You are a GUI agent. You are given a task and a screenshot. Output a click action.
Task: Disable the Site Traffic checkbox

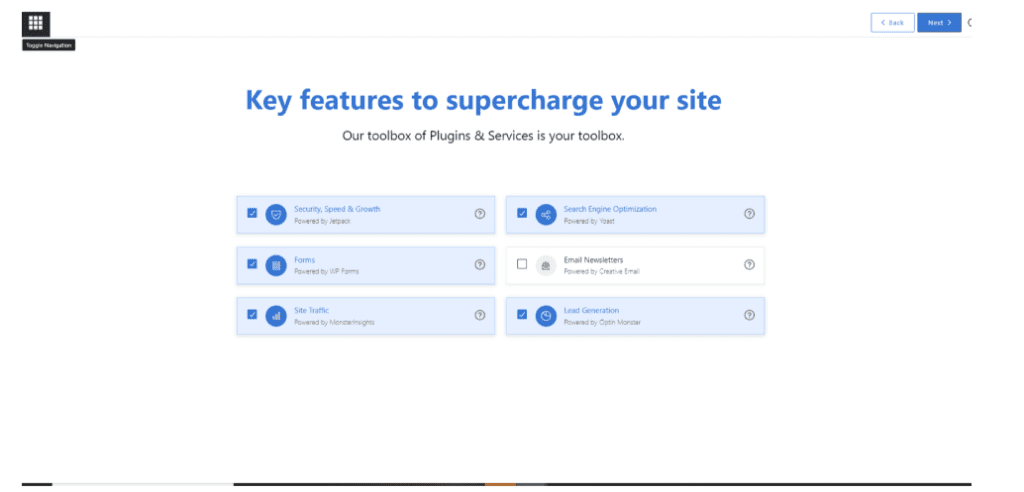(x=252, y=314)
